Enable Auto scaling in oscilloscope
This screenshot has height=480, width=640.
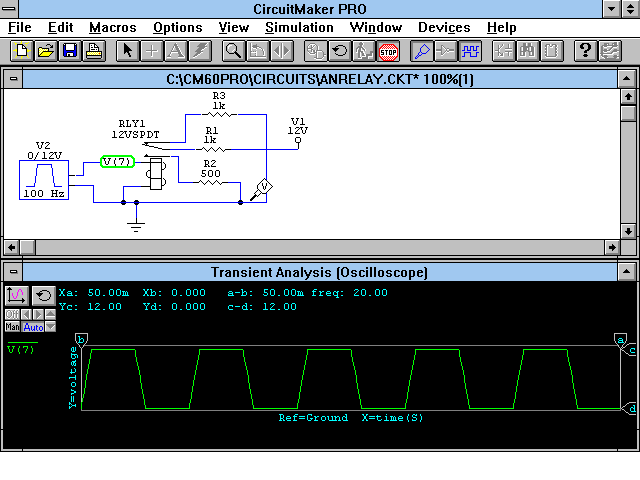(33, 327)
